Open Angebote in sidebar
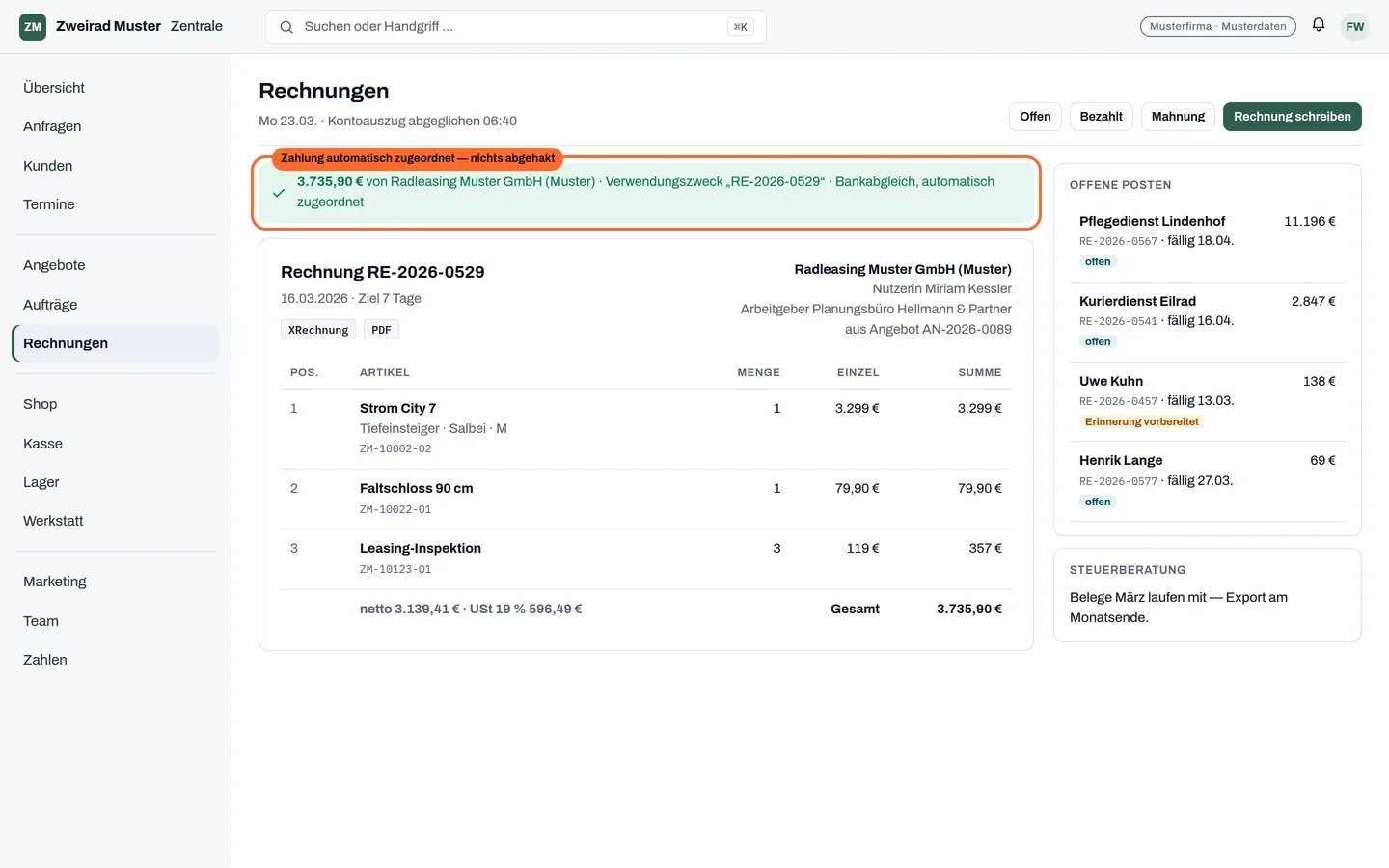This screenshot has width=1389, height=868. pyautogui.click(x=116, y=265)
